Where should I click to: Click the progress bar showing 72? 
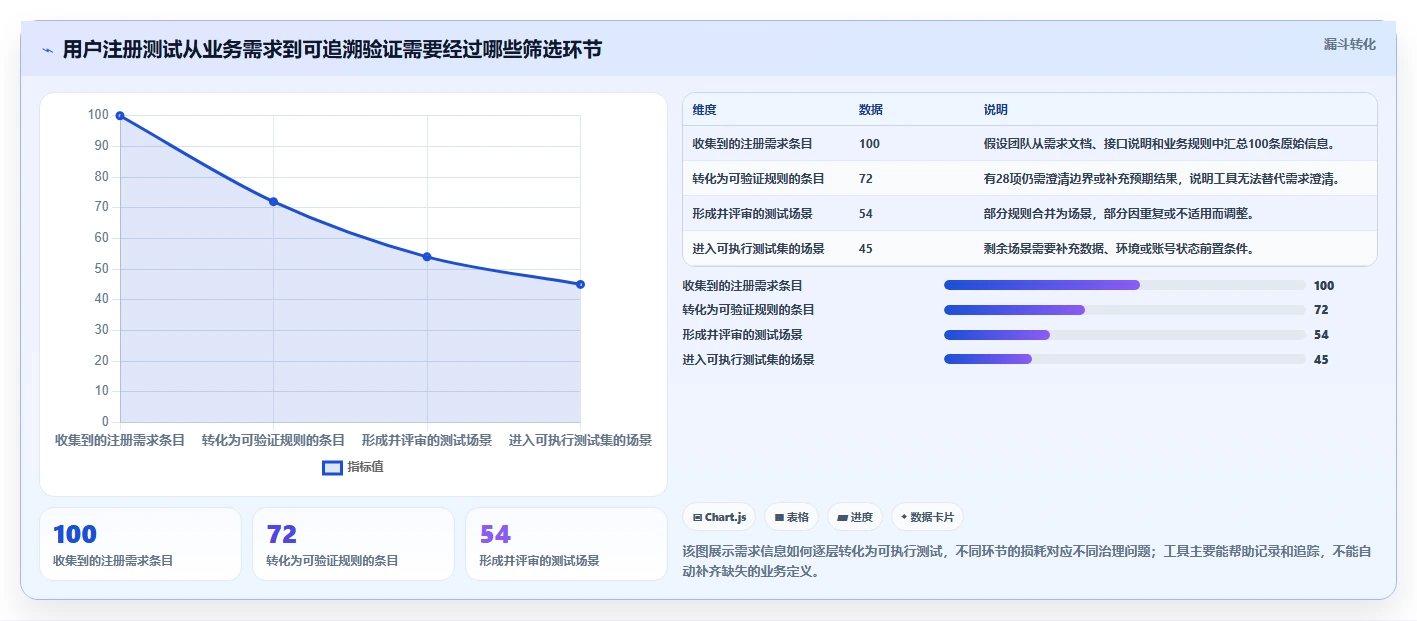(1124, 310)
